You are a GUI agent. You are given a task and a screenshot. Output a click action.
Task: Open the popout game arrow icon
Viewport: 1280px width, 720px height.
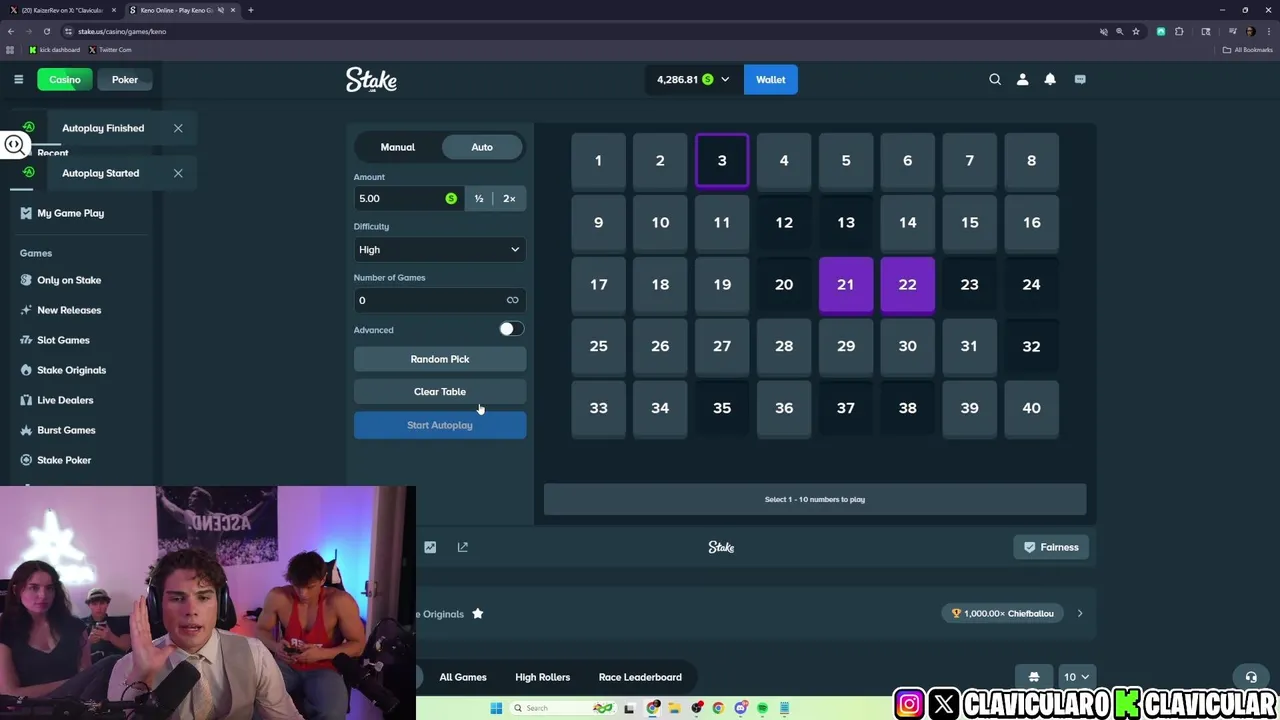coord(462,547)
